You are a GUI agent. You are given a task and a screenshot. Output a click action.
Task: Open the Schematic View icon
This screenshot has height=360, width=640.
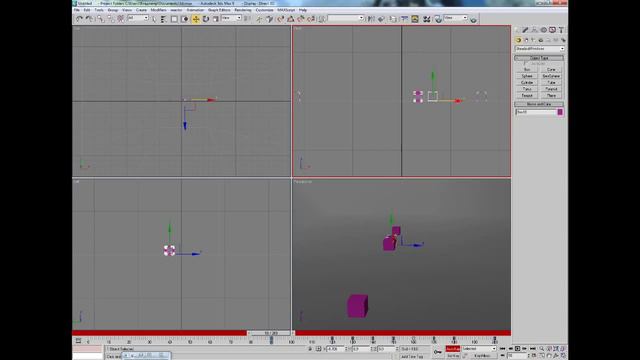click(415, 19)
